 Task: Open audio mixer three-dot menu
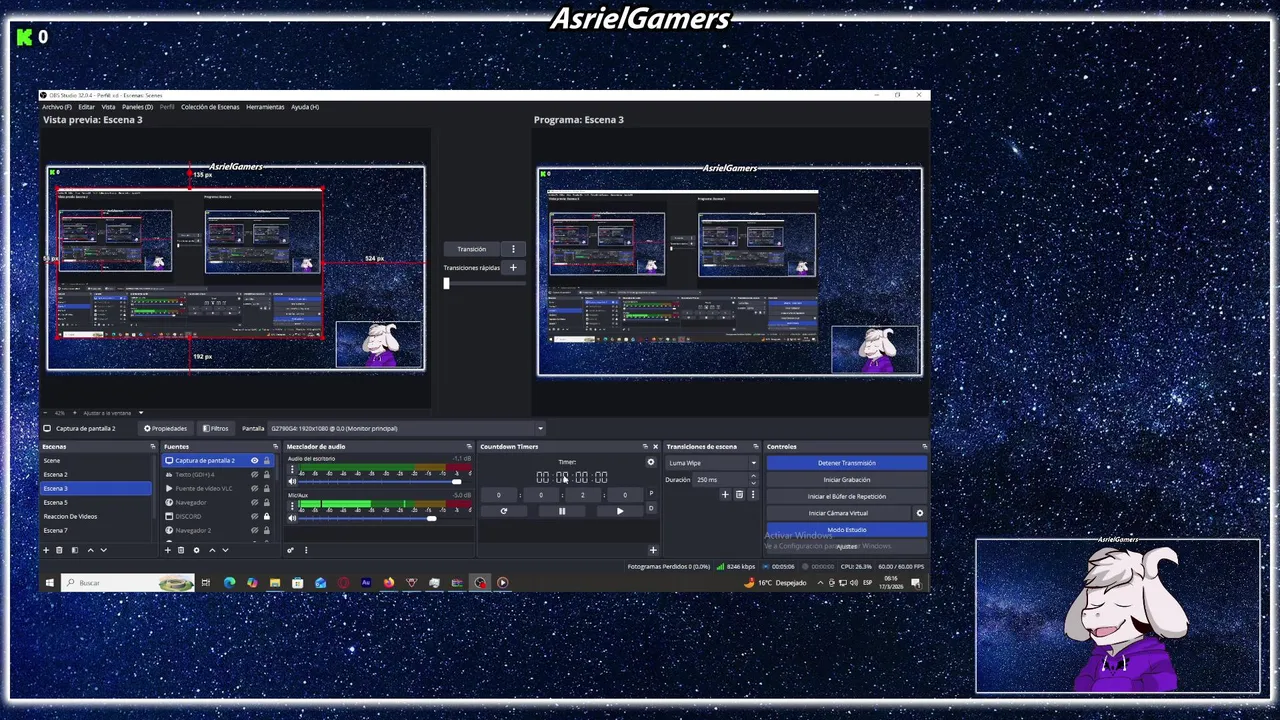click(306, 550)
